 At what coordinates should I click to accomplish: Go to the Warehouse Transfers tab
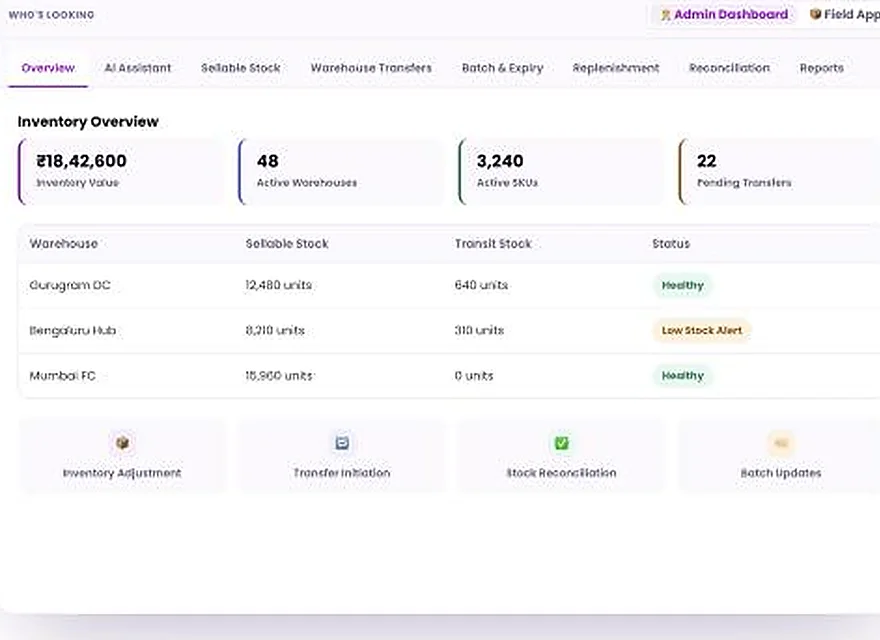point(371,68)
